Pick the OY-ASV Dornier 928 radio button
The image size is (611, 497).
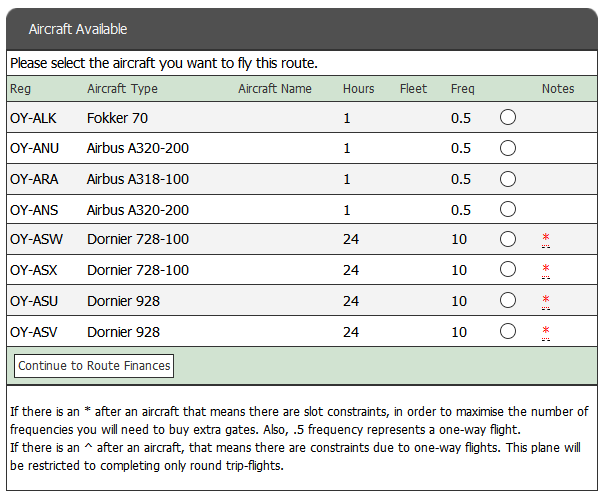point(508,331)
